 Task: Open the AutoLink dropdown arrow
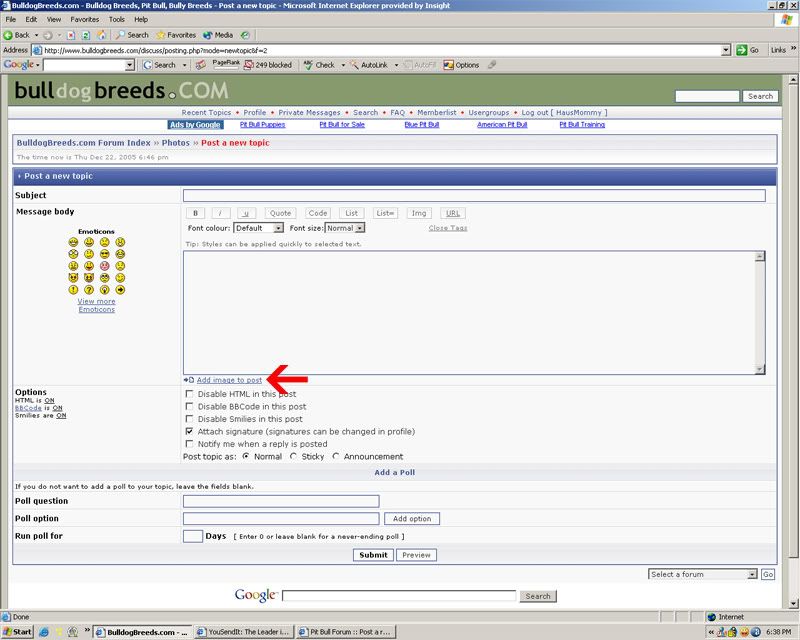click(x=396, y=65)
